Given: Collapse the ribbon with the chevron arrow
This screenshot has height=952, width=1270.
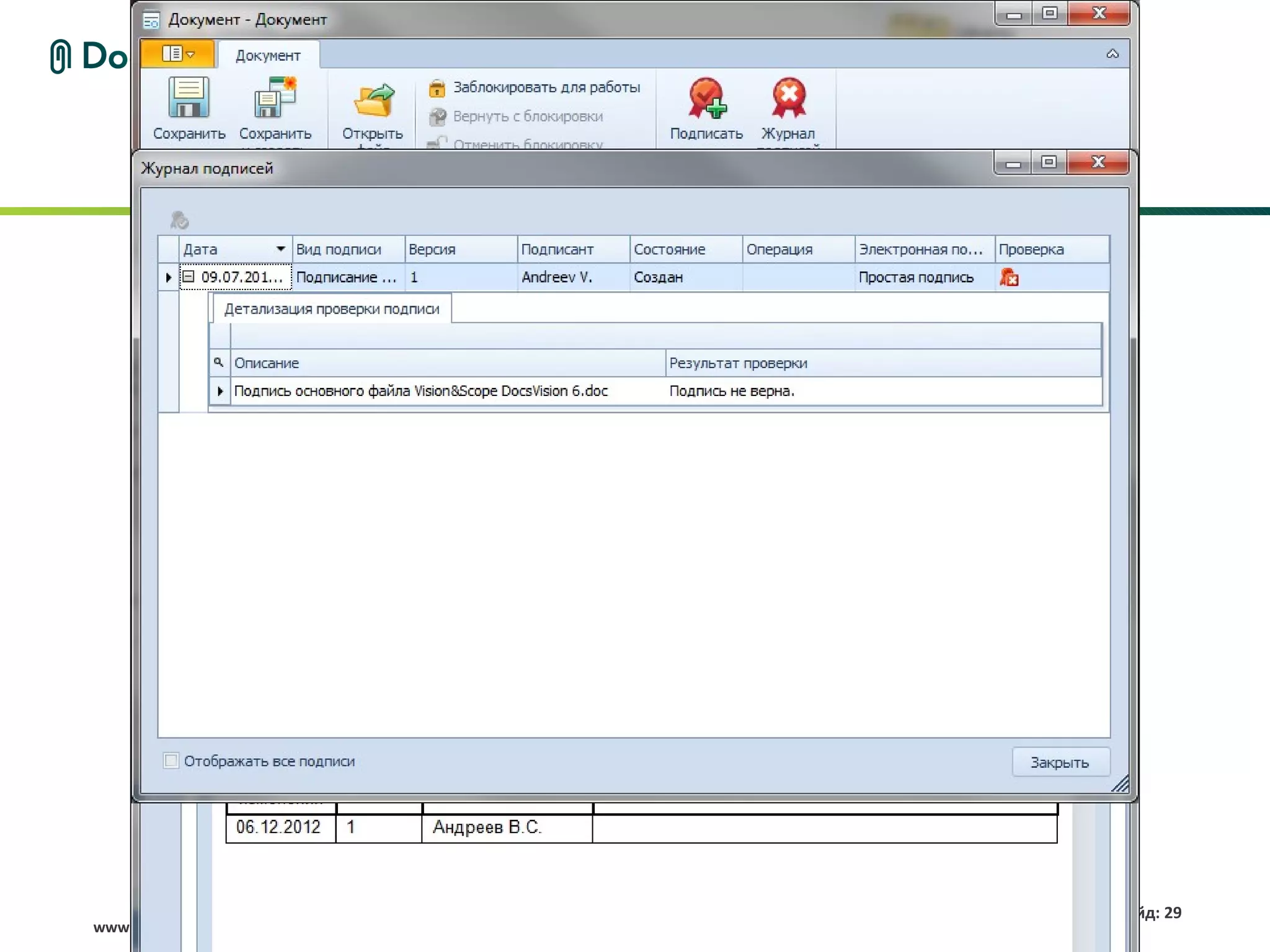Looking at the screenshot, I should pyautogui.click(x=1112, y=54).
